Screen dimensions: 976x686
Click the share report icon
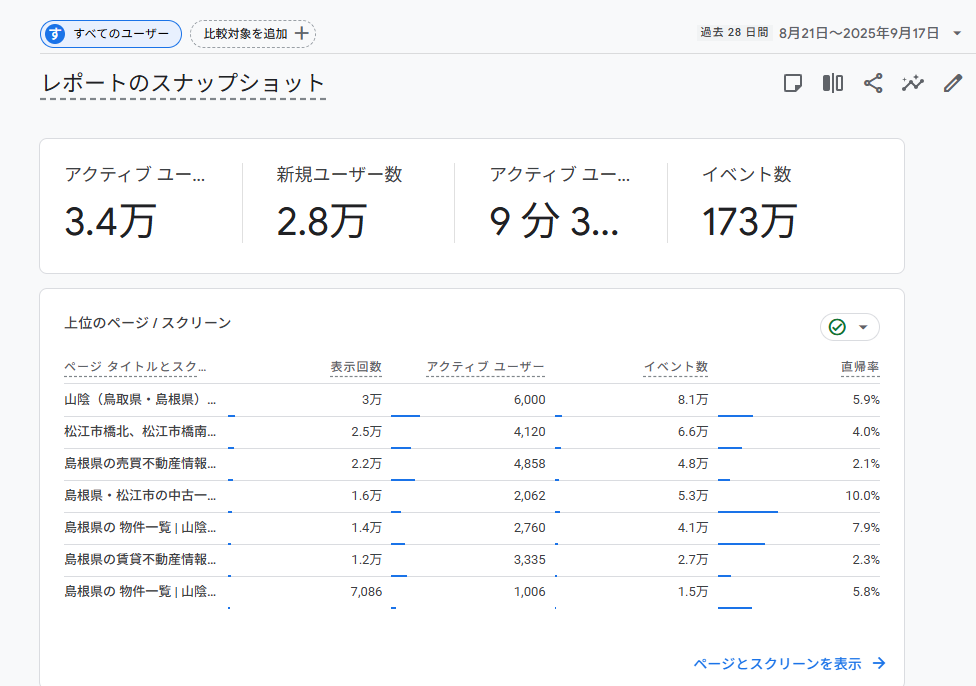873,83
